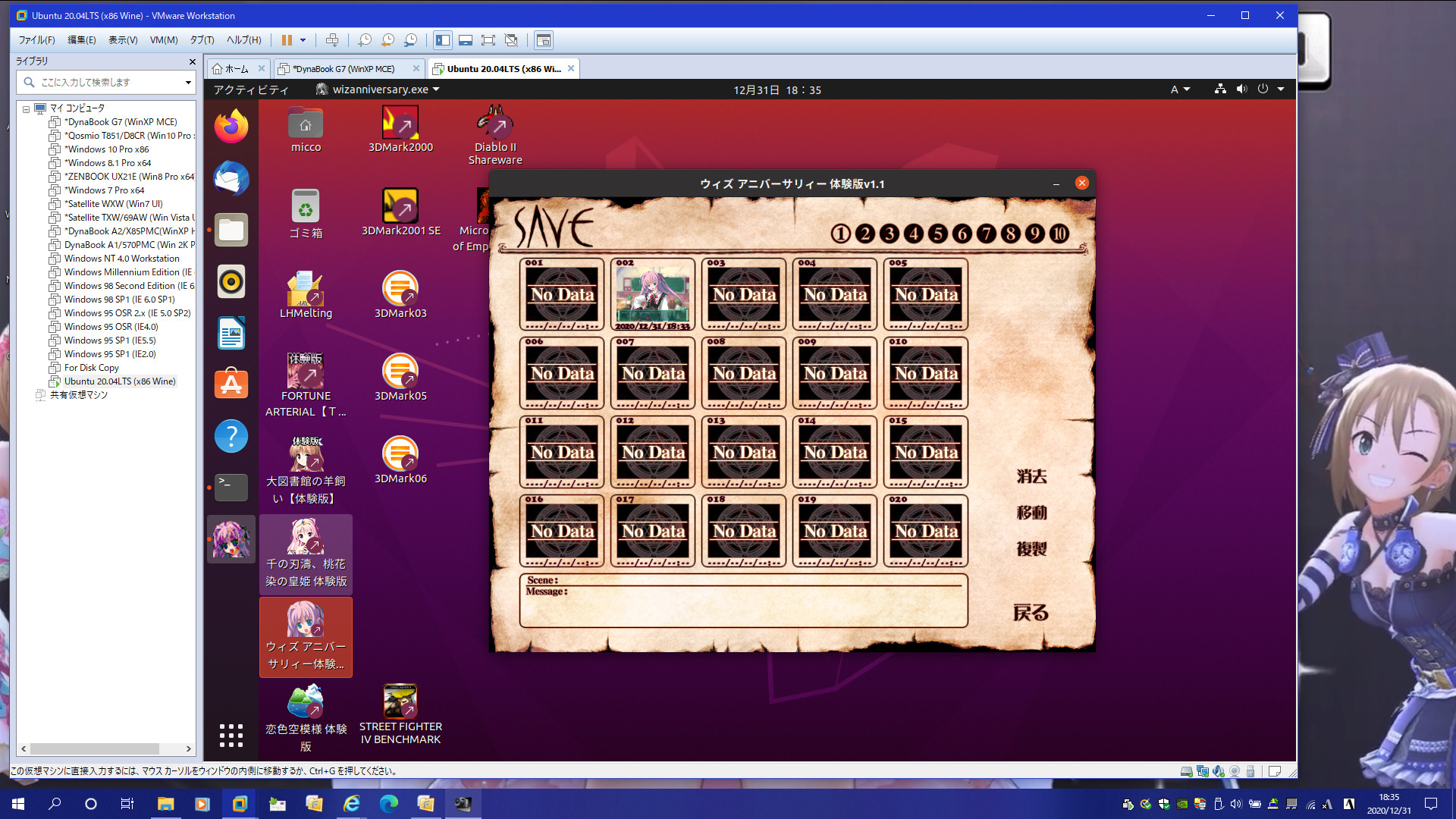Open the wizanniversary.exe app menu
The image size is (1456, 819).
click(378, 89)
